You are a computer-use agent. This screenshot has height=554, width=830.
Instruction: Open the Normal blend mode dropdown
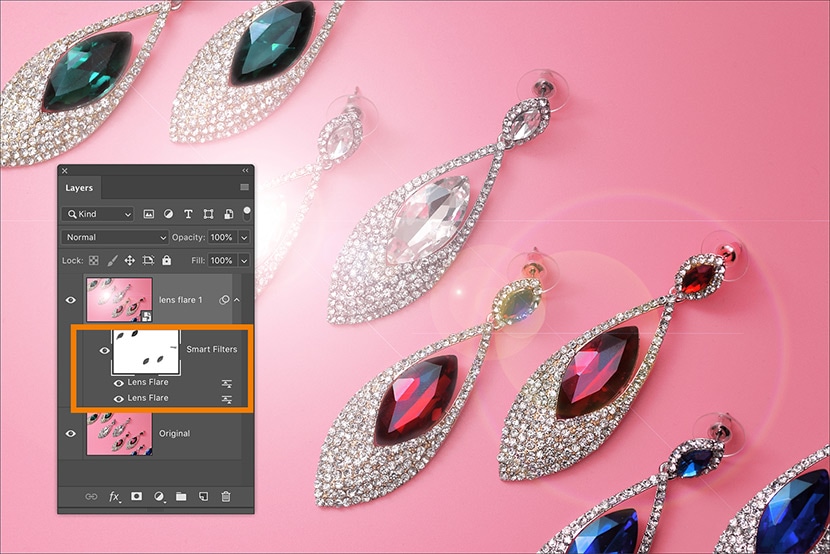(115, 237)
